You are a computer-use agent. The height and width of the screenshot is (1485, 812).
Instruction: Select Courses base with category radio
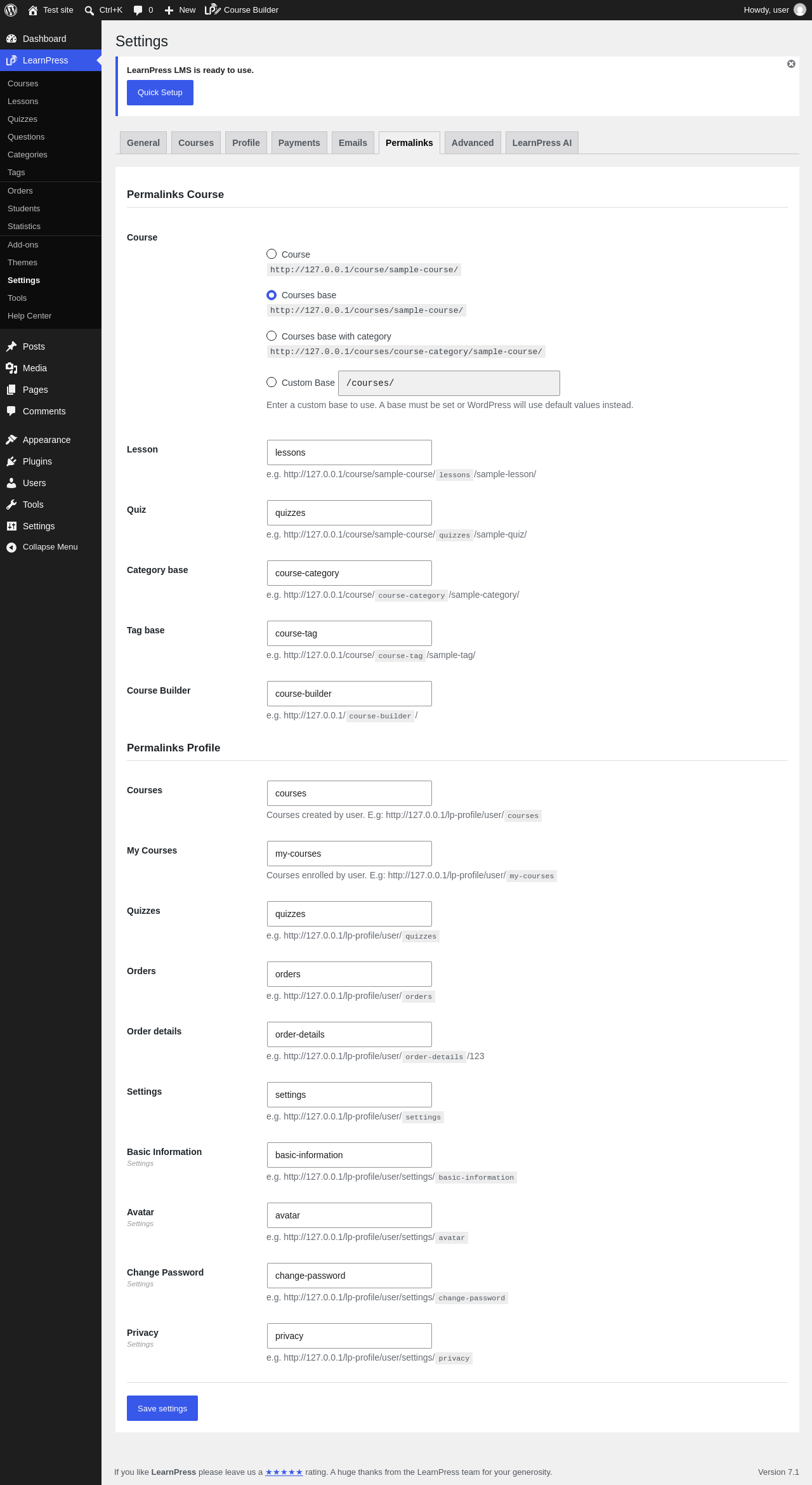click(x=272, y=336)
